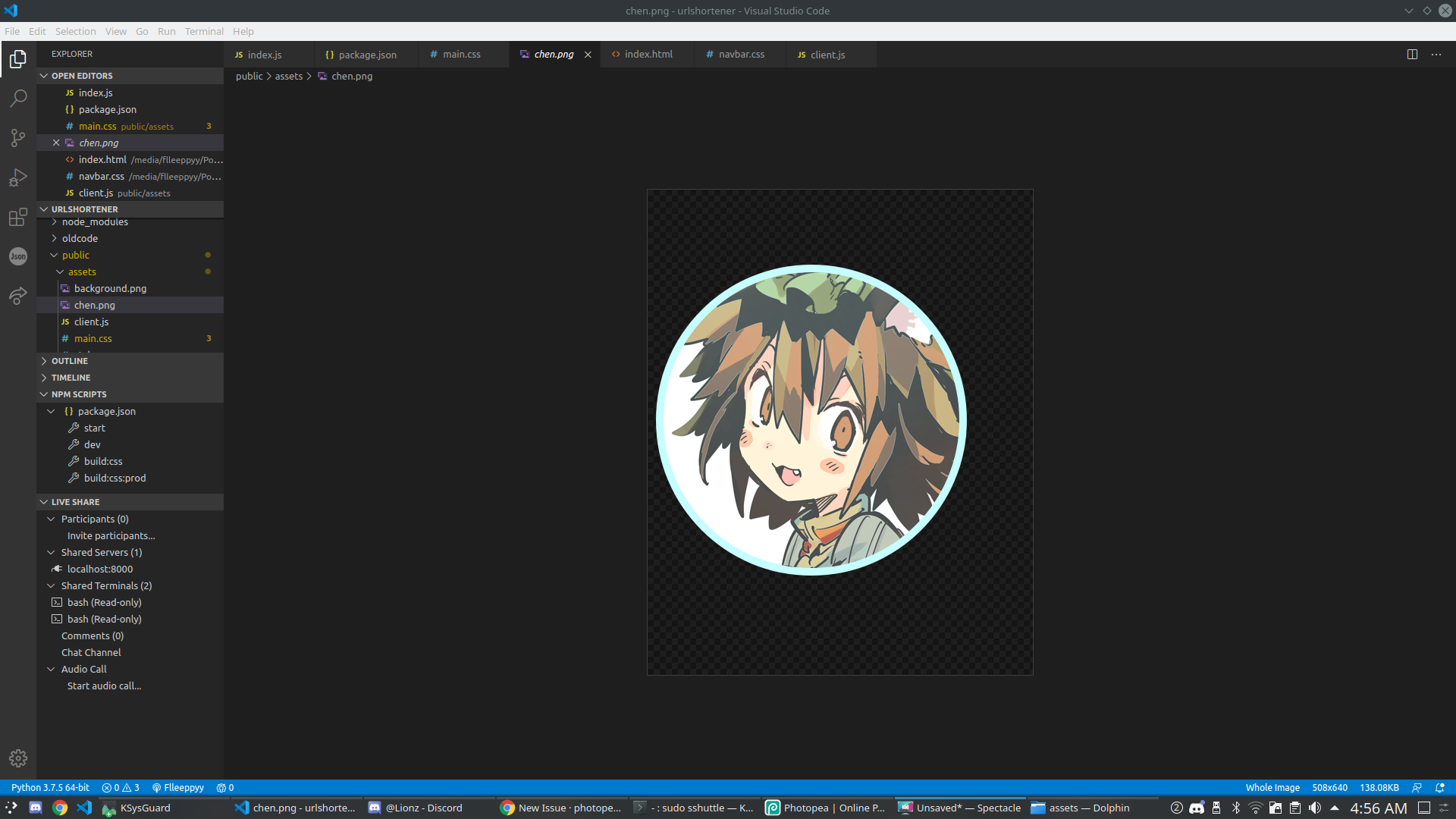
Task: Click the Show Desktop icon in the taskbar
Action: pos(1424,808)
